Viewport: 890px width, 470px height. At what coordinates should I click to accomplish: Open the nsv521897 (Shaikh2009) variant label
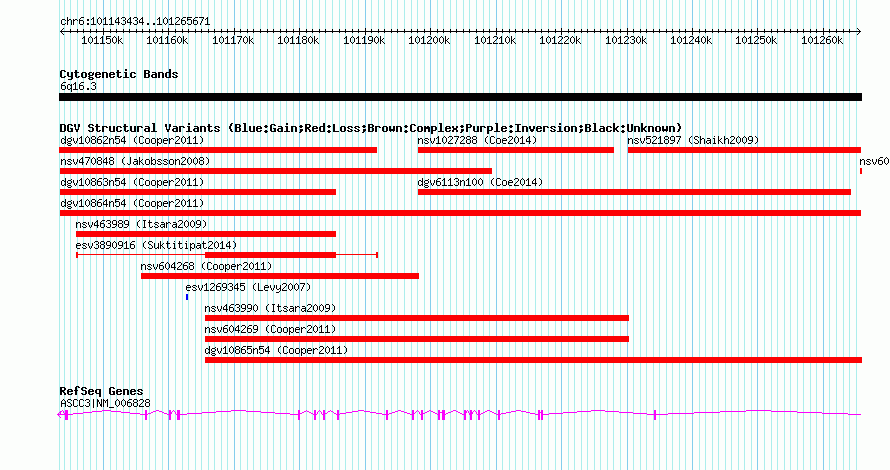[x=693, y=140]
